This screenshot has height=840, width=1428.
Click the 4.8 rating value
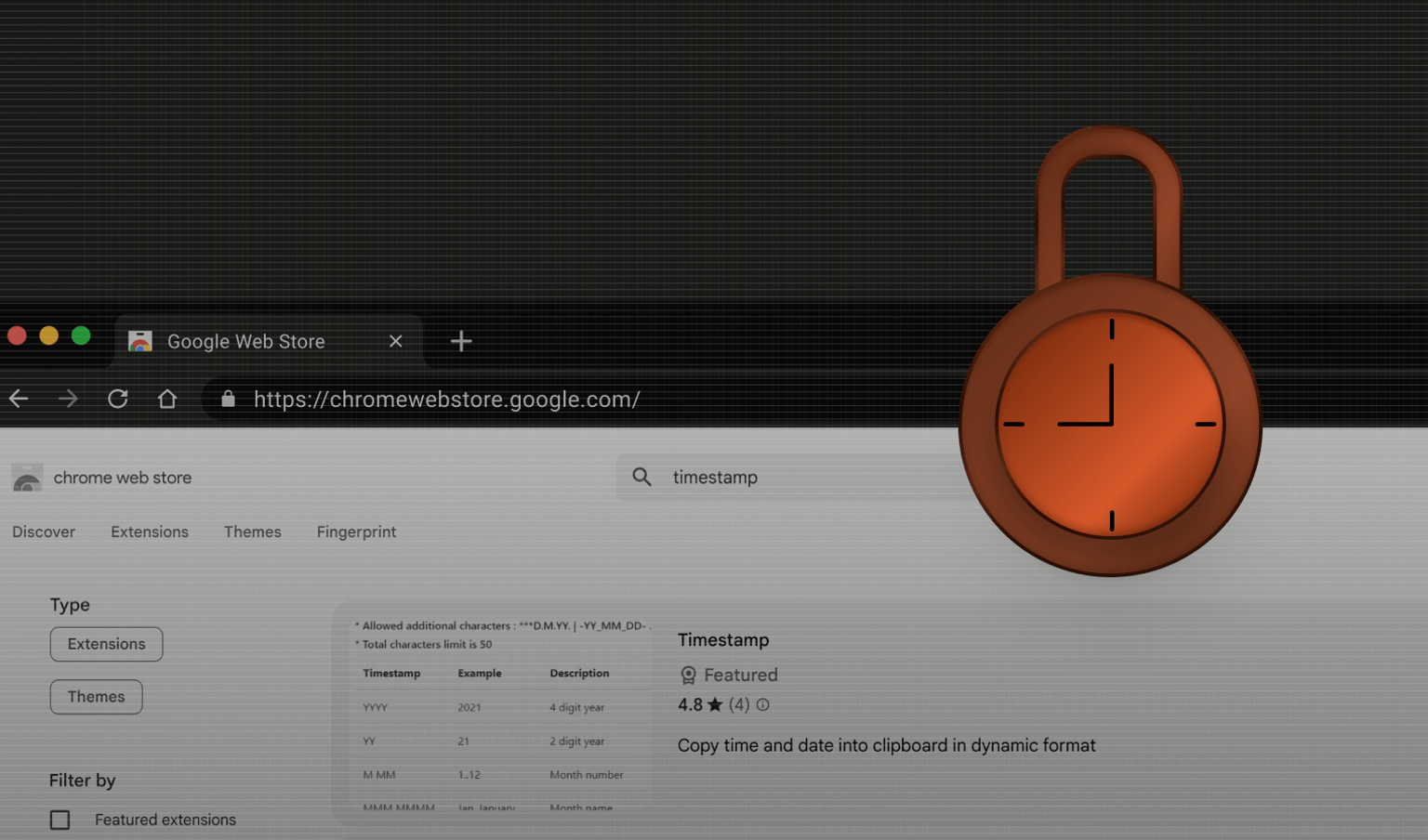point(690,704)
